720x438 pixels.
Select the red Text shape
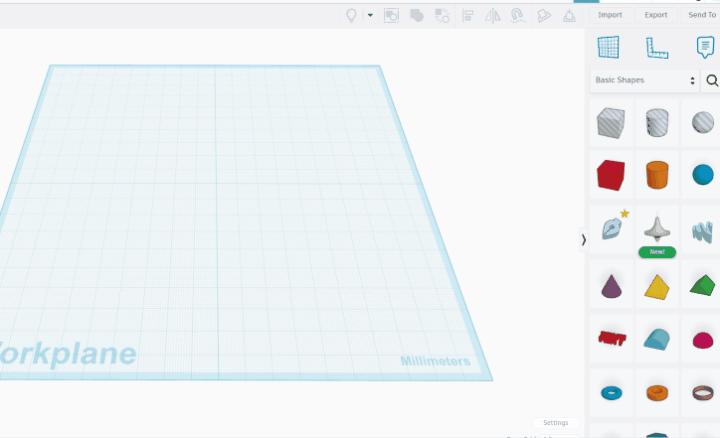(612, 339)
